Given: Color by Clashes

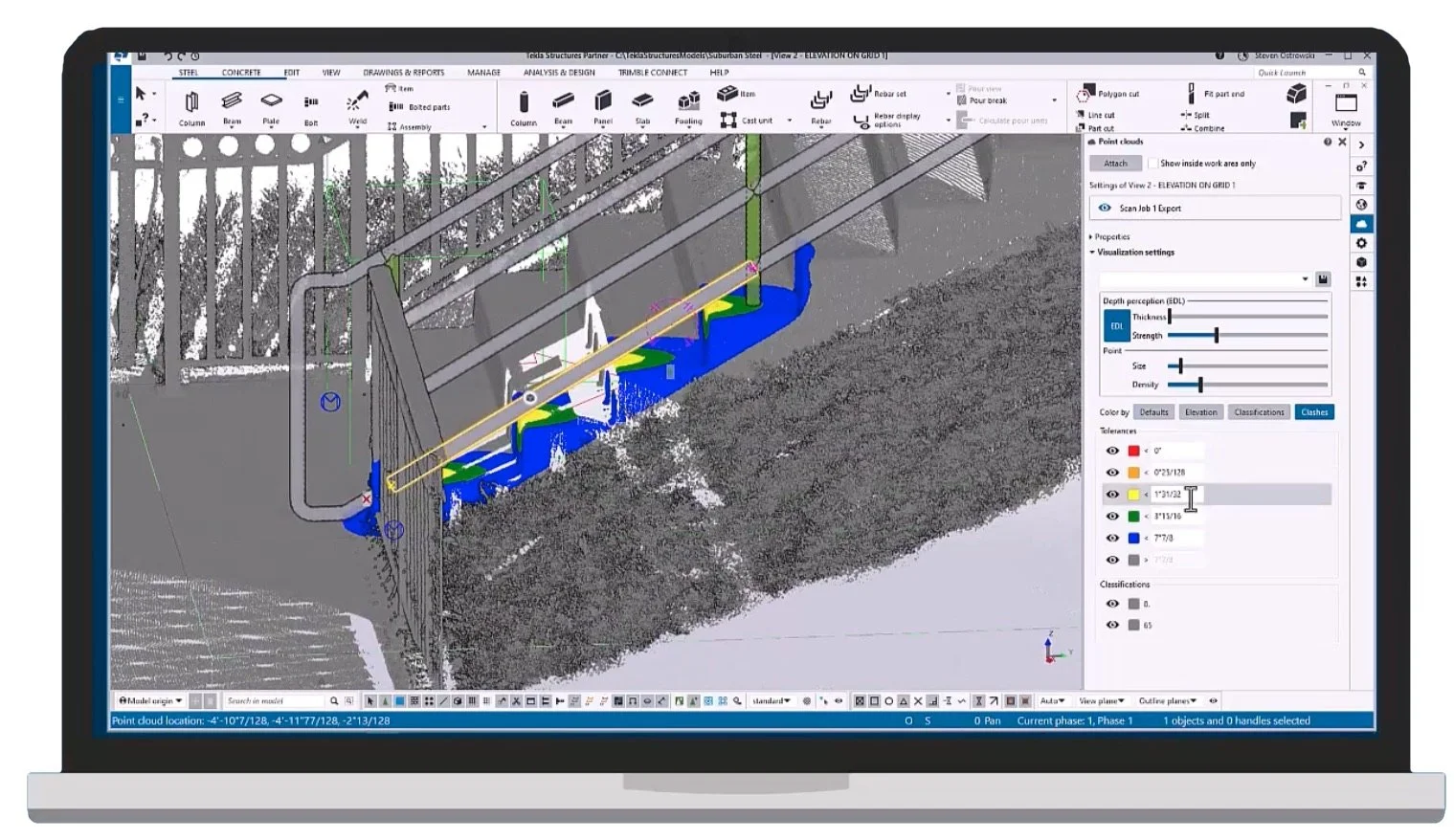Looking at the screenshot, I should pos(1314,412).
